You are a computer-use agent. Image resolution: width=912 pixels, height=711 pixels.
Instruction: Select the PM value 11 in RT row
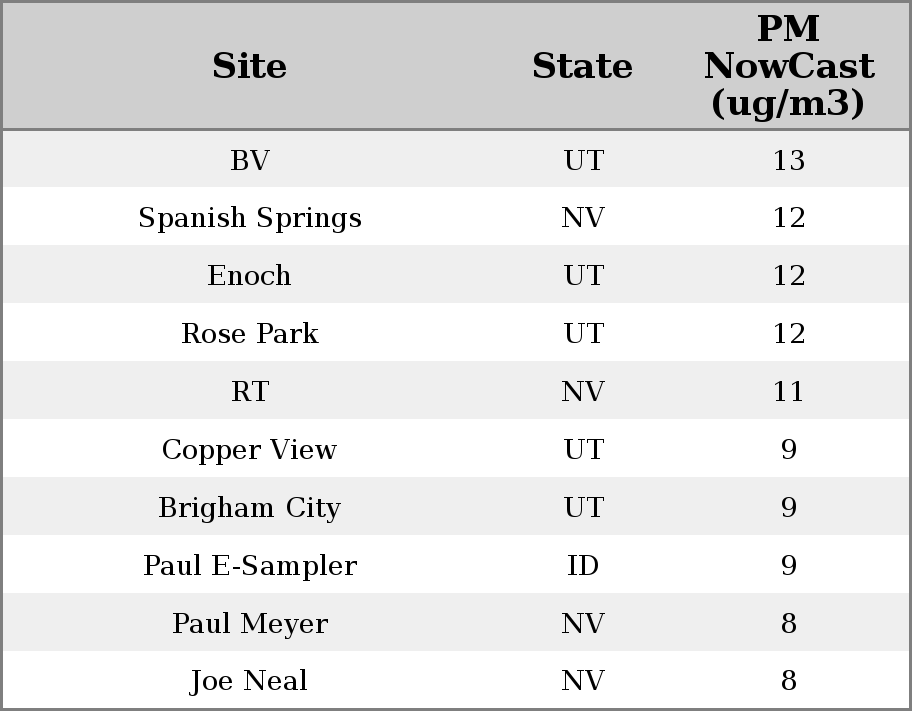788,392
